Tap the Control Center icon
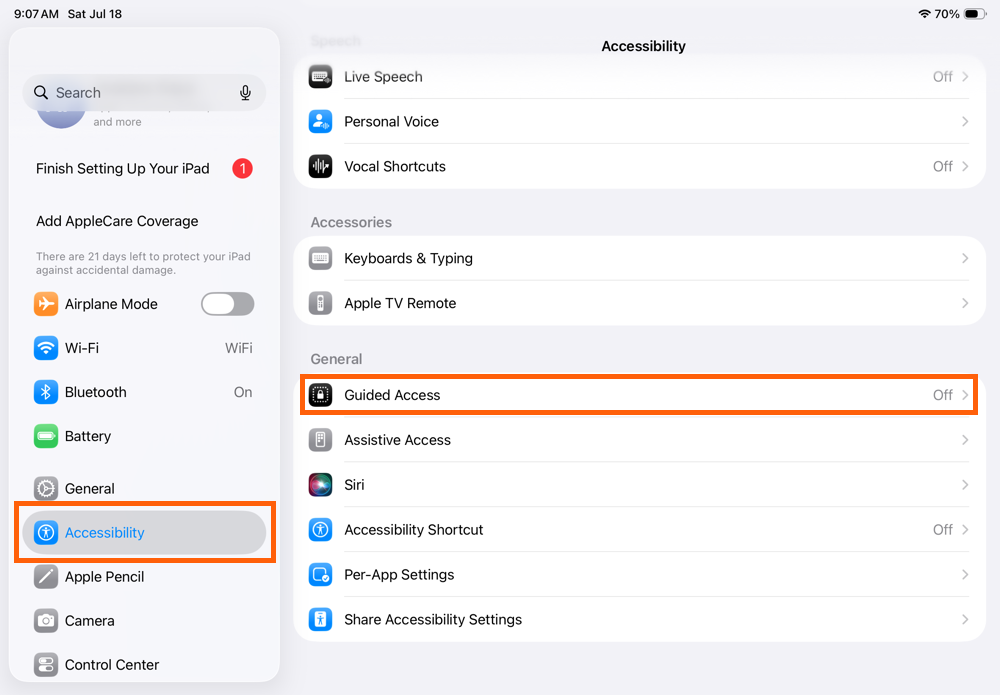This screenshot has width=1000, height=695. click(46, 664)
